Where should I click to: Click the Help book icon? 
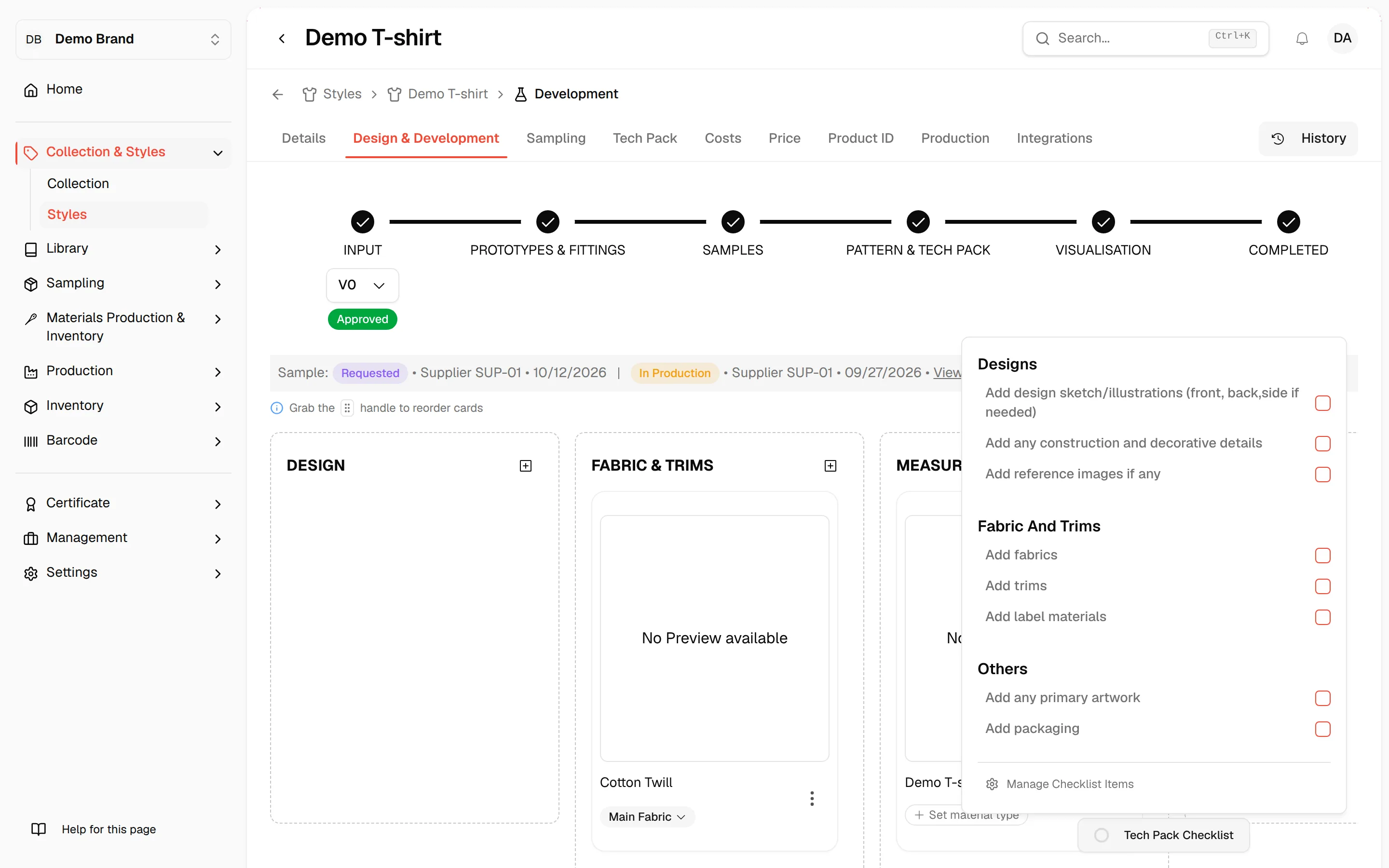click(x=39, y=829)
